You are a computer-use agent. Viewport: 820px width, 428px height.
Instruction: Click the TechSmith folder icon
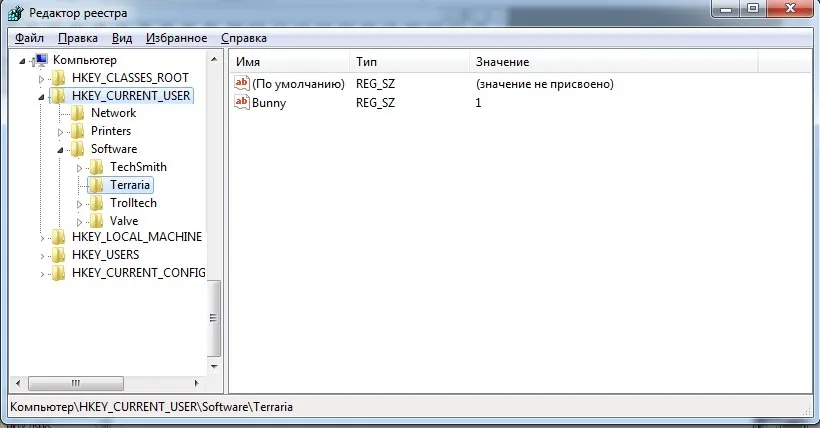pyautogui.click(x=97, y=167)
